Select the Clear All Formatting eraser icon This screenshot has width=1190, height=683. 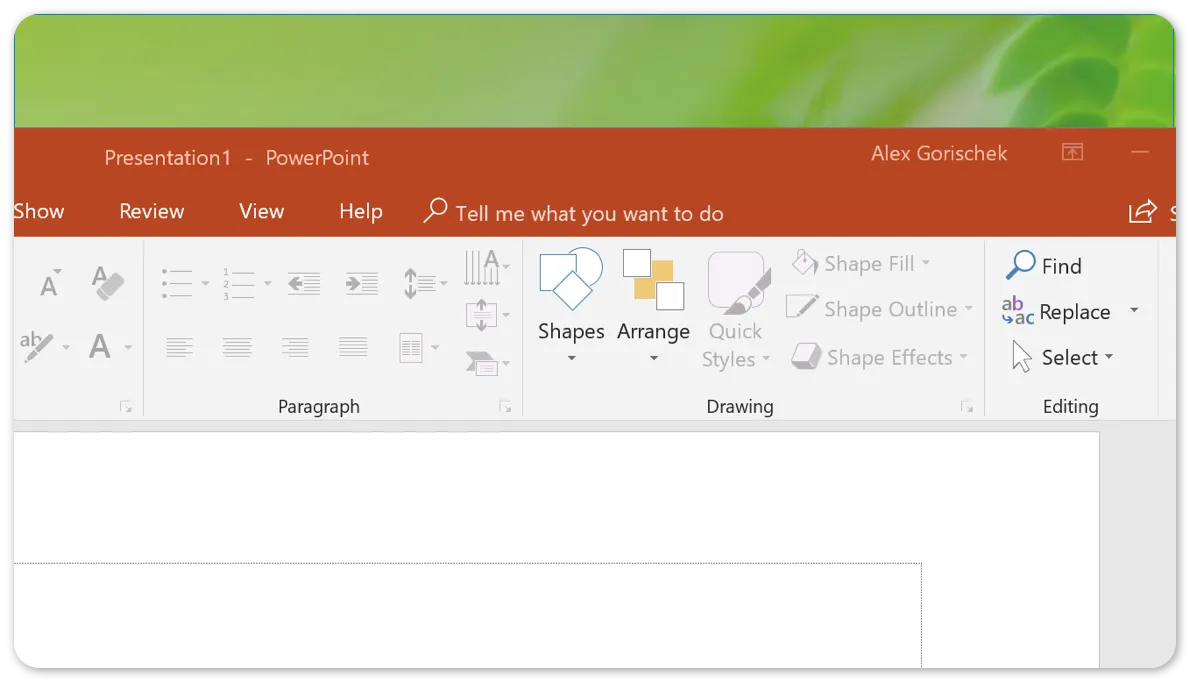point(107,283)
